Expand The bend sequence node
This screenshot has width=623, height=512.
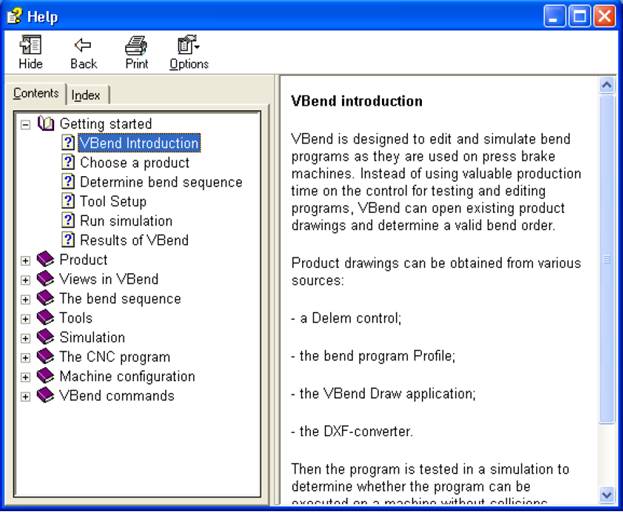(x=25, y=299)
